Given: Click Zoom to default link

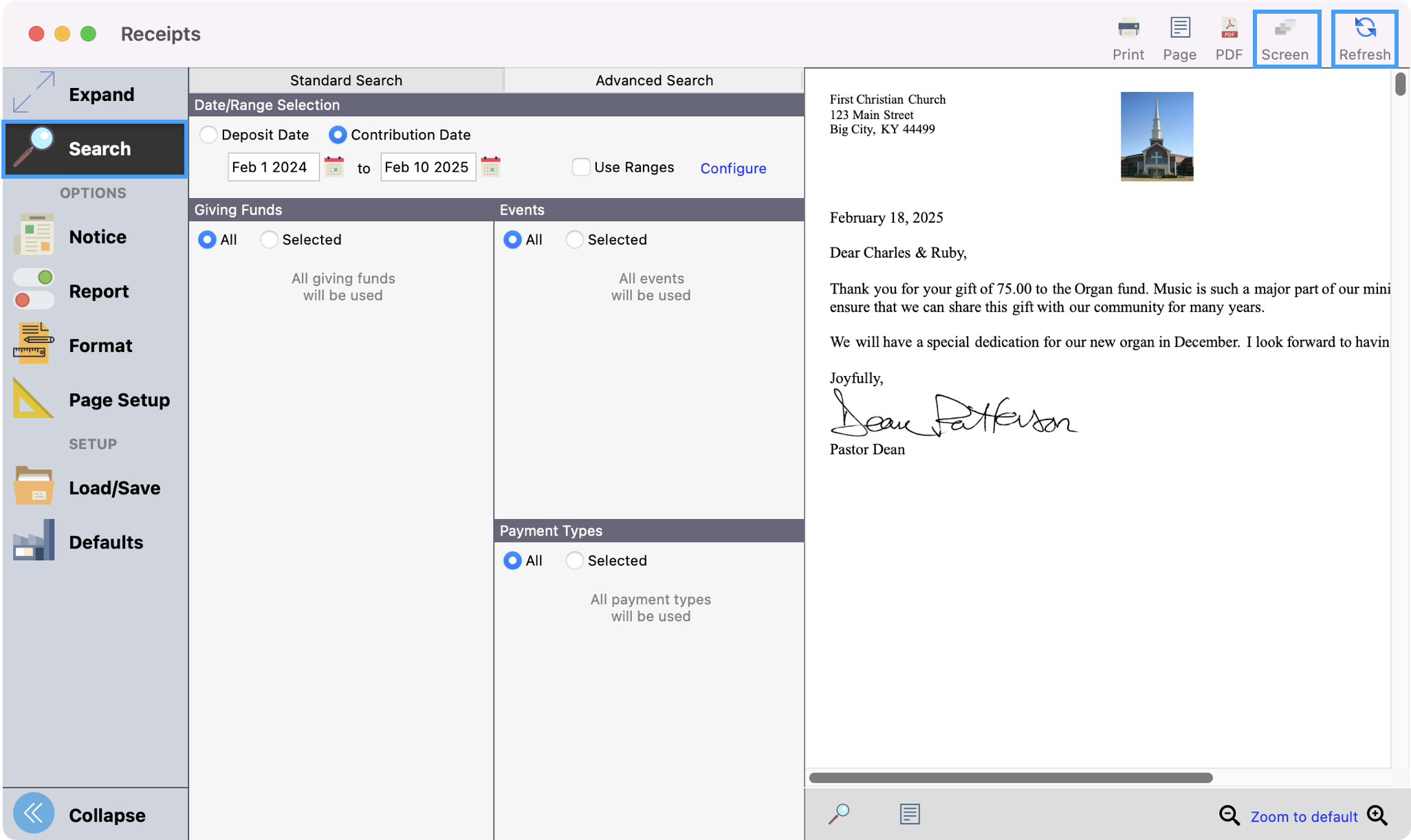Looking at the screenshot, I should pos(1303,817).
